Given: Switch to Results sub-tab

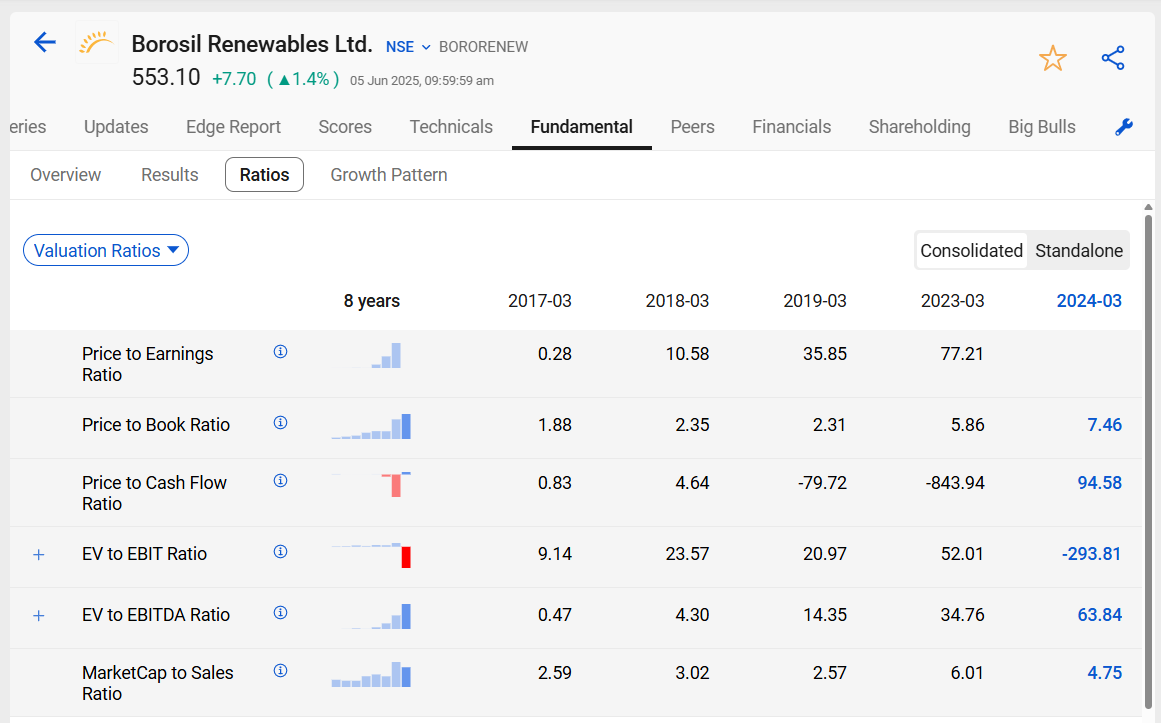Looking at the screenshot, I should 170,175.
